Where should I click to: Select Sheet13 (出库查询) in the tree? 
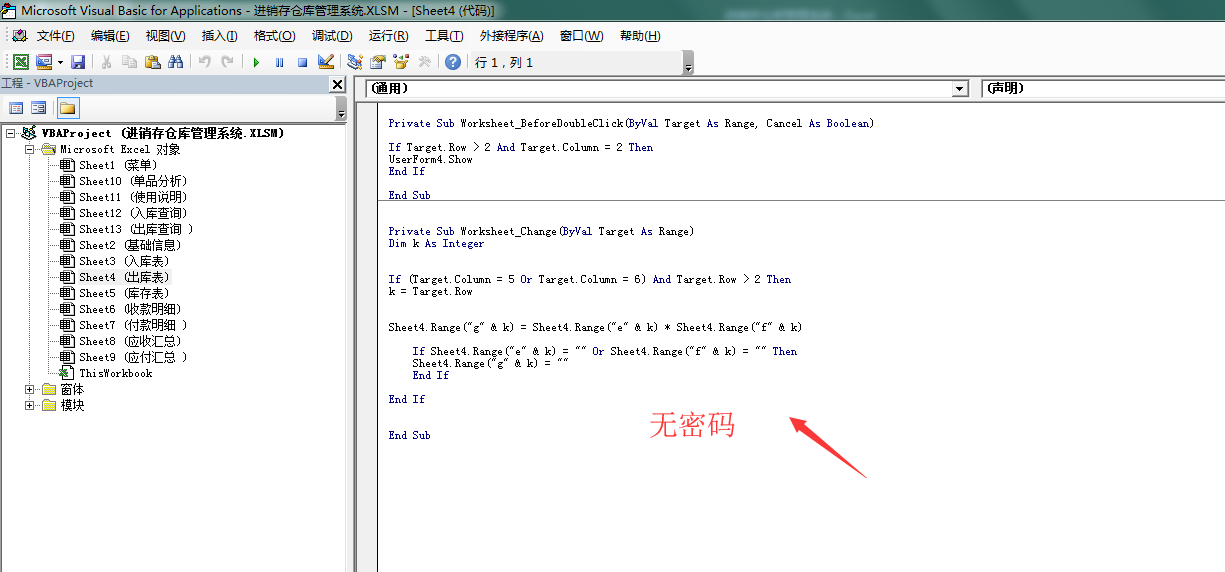click(136, 229)
